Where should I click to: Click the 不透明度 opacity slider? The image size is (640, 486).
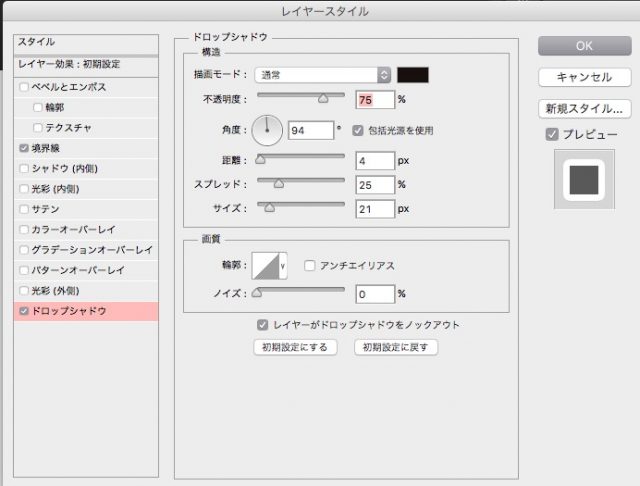pos(301,97)
